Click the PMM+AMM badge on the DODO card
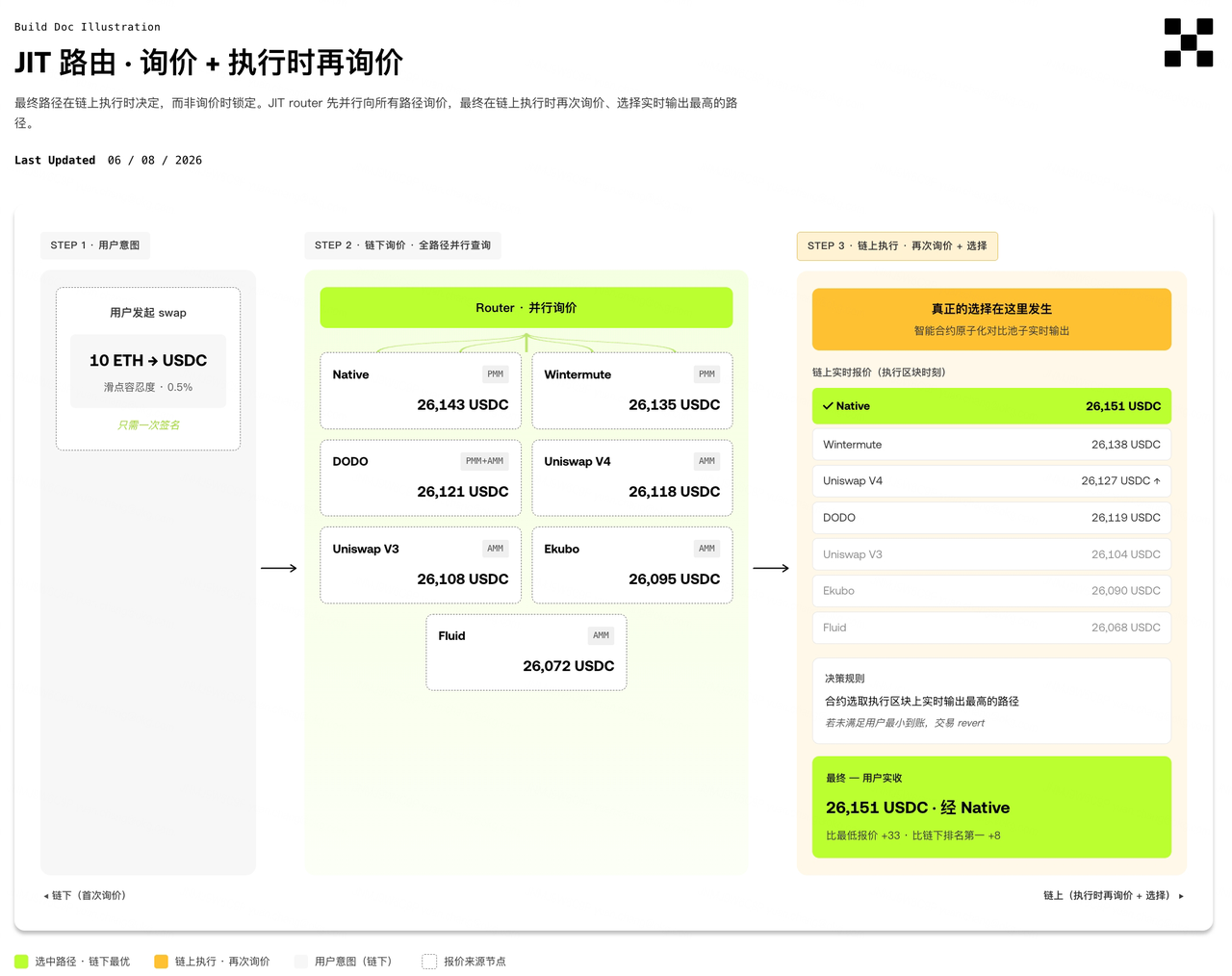 click(485, 461)
